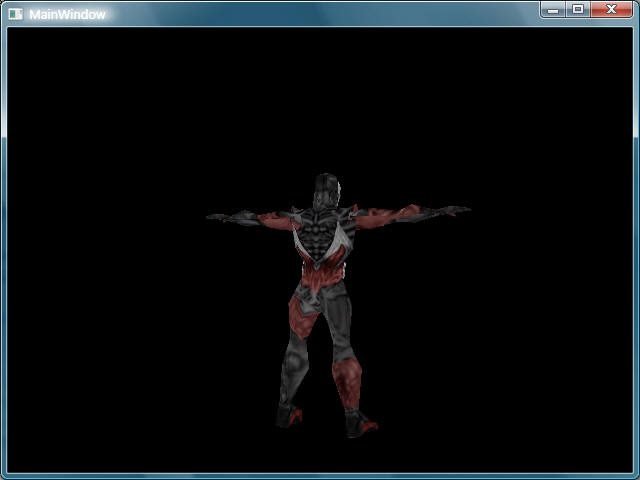The width and height of the screenshot is (640, 480).
Task: Minimize the MainWindow window
Action: (x=553, y=9)
